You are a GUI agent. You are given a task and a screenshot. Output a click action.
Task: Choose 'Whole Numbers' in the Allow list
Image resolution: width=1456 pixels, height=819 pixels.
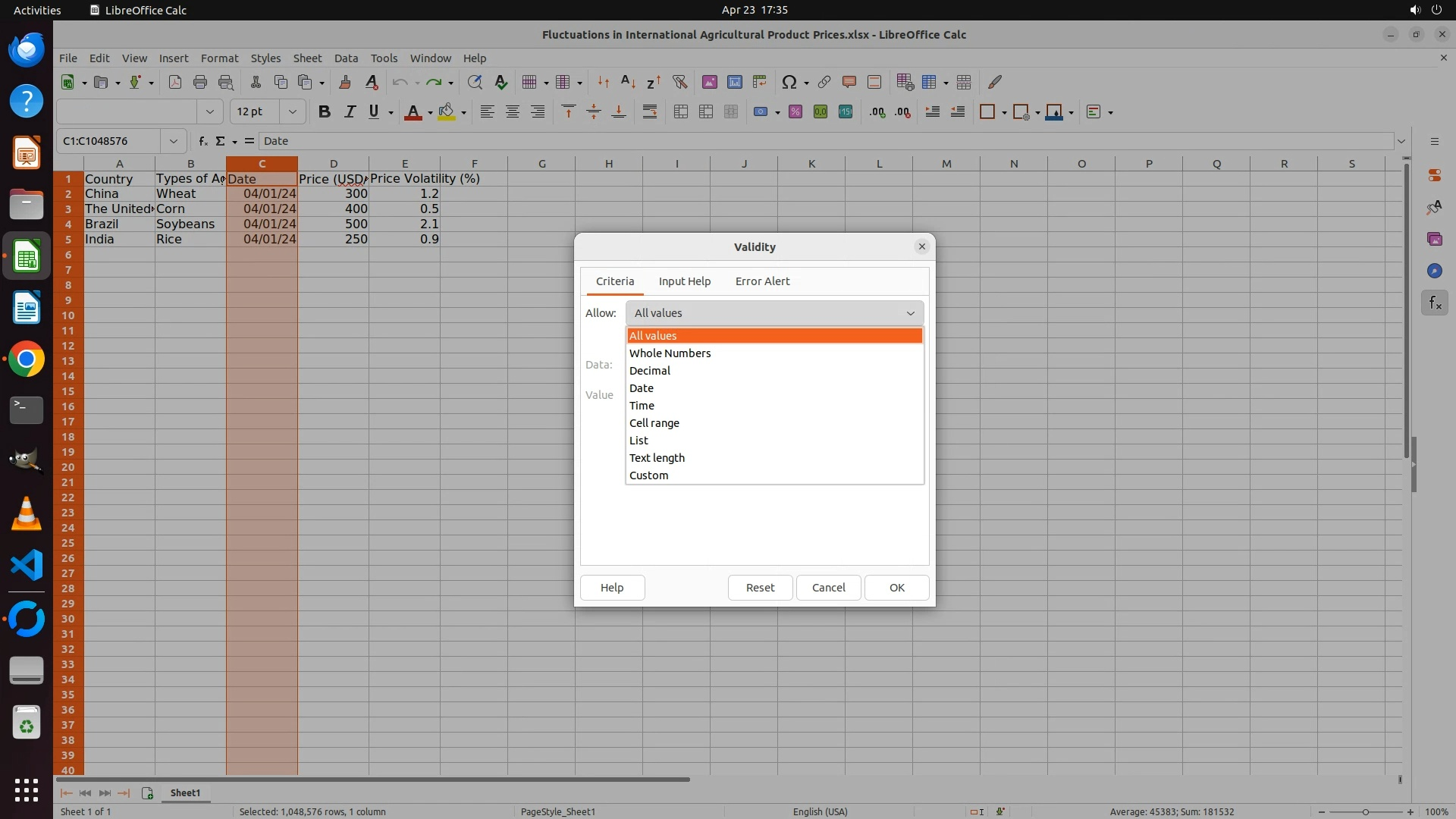click(x=670, y=353)
